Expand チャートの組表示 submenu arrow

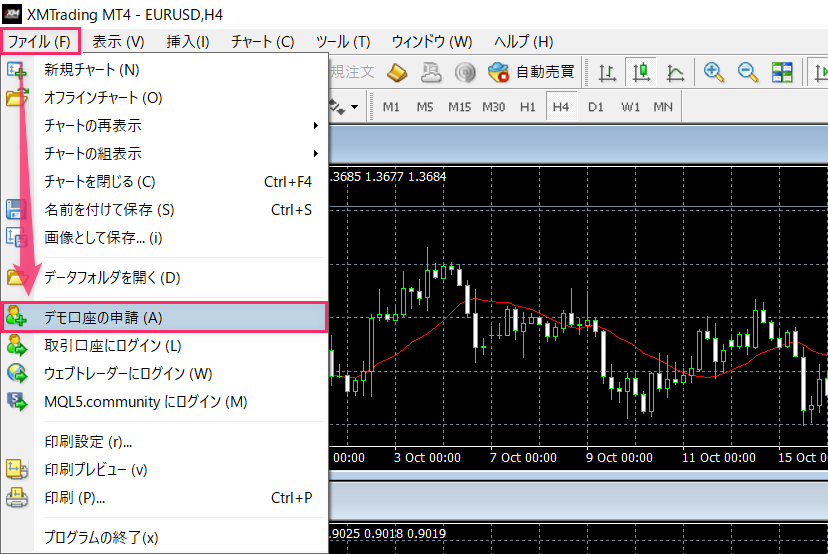[x=315, y=154]
